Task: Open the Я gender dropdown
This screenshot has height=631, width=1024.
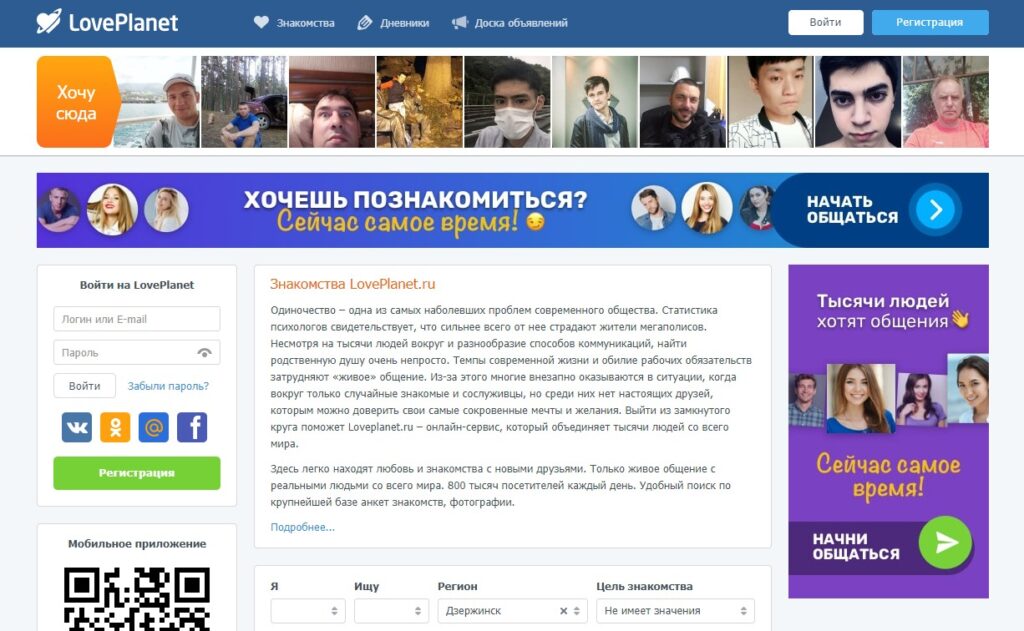Action: click(x=308, y=611)
